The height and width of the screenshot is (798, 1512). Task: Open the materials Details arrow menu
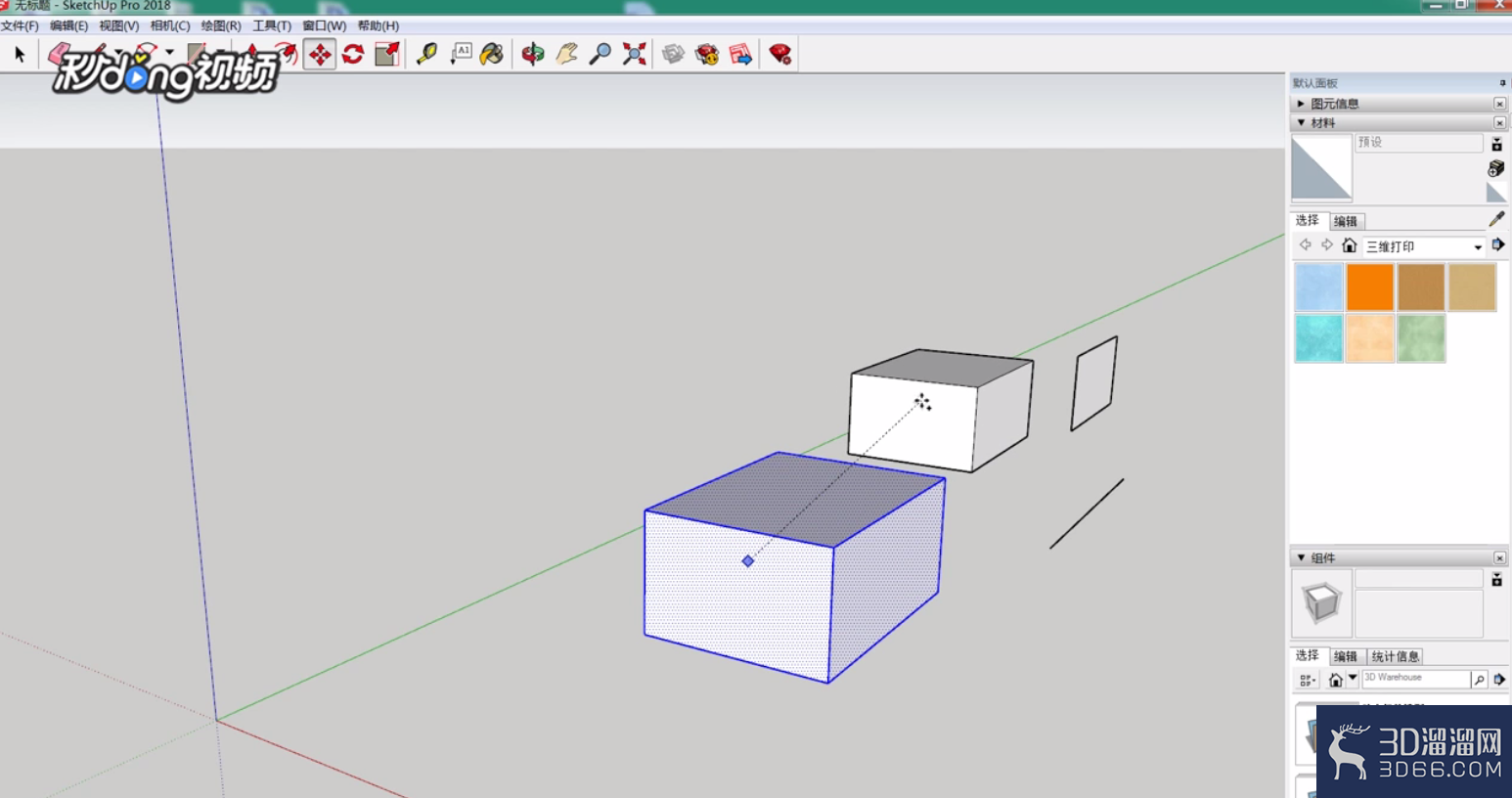click(x=1498, y=244)
